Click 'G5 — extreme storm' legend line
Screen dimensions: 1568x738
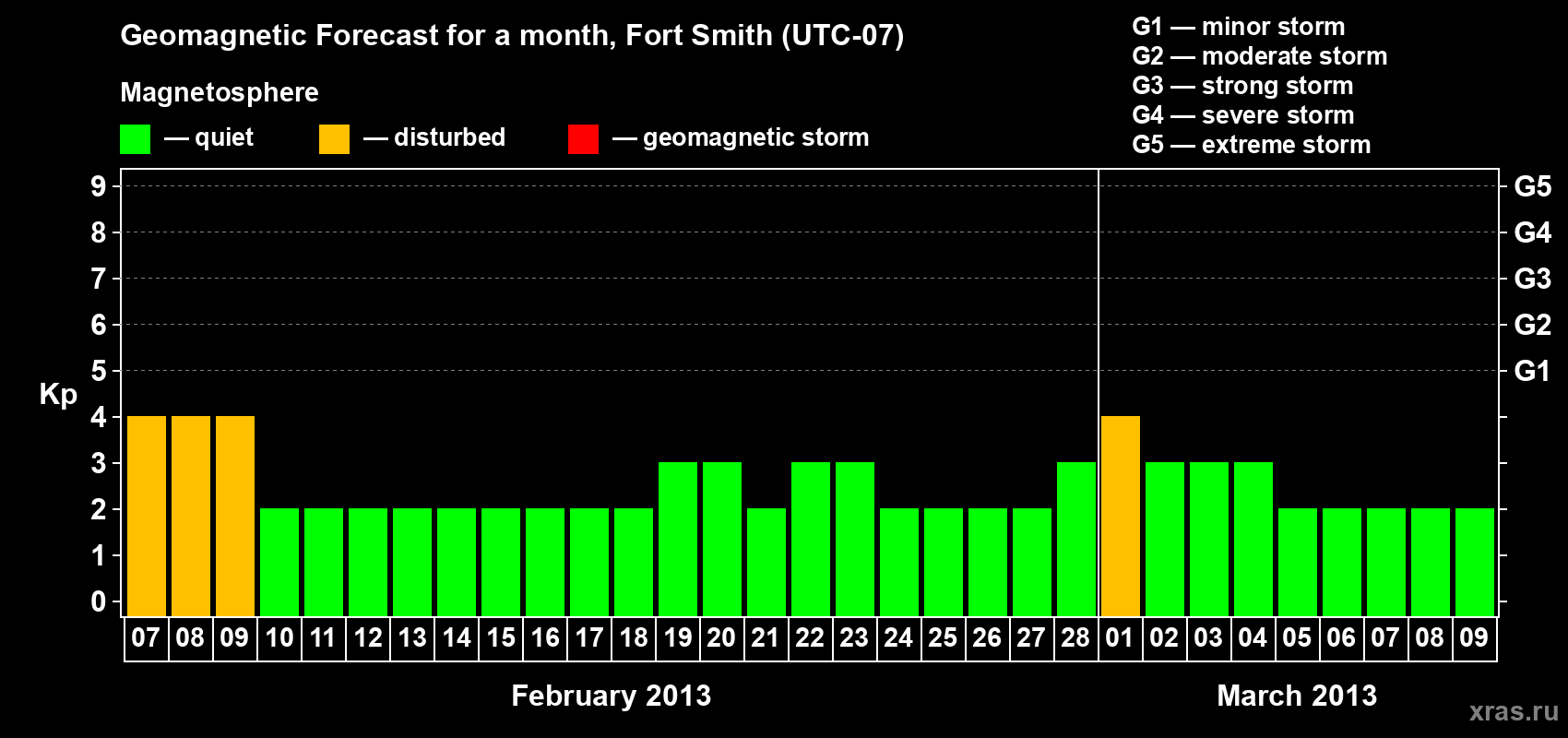[1251, 145]
